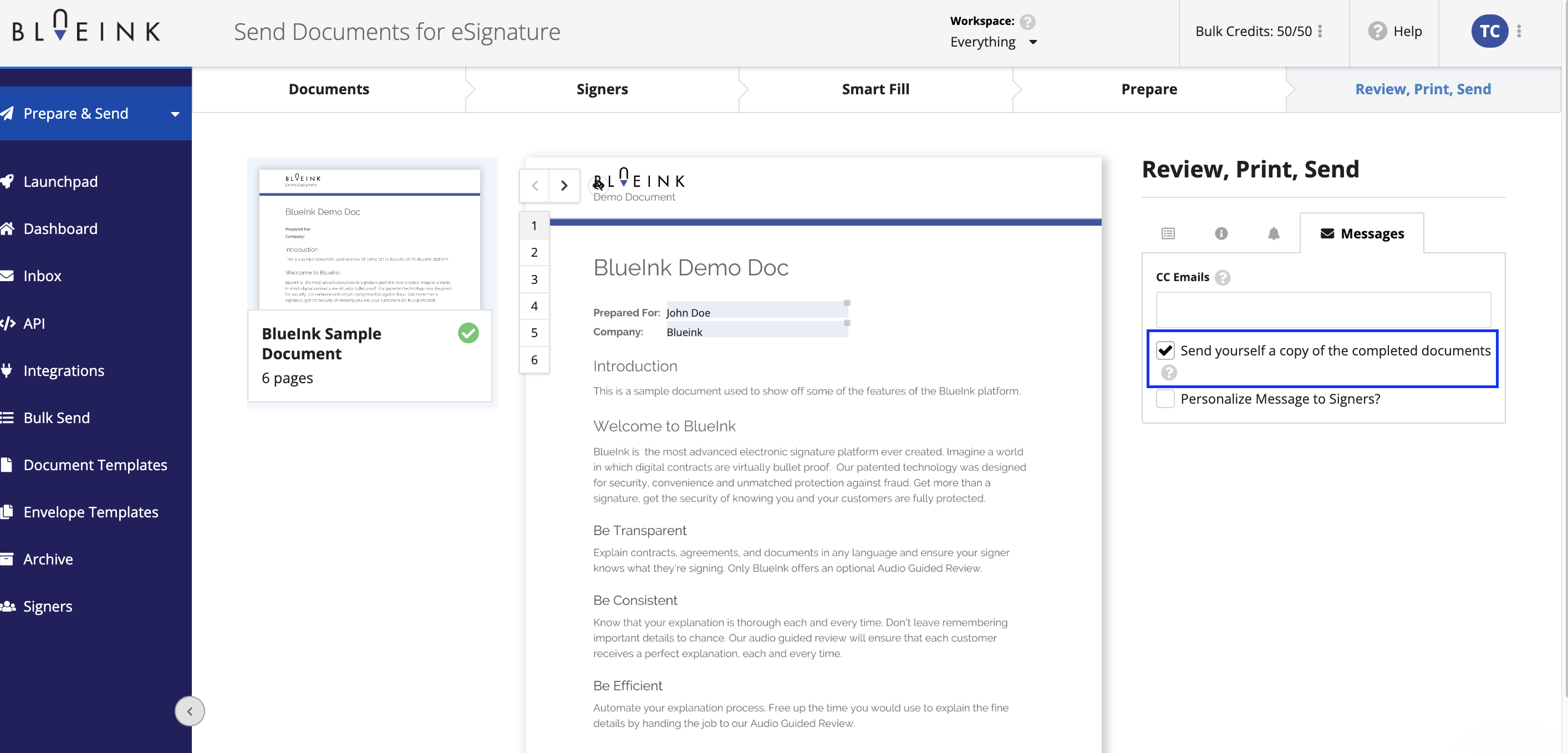Open the user three-dot menu beside TC
The width and height of the screenshot is (1568, 753).
point(1519,31)
